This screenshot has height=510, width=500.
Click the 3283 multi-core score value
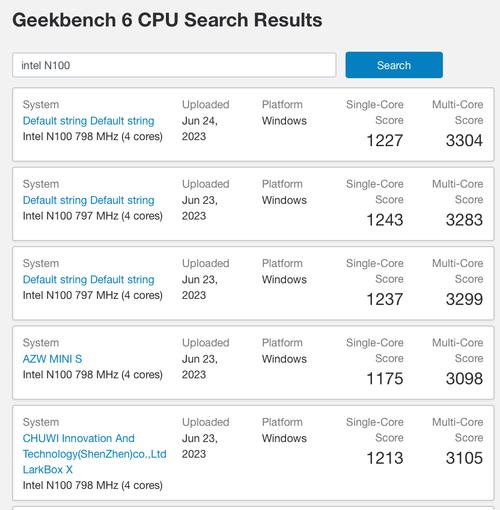(464, 220)
